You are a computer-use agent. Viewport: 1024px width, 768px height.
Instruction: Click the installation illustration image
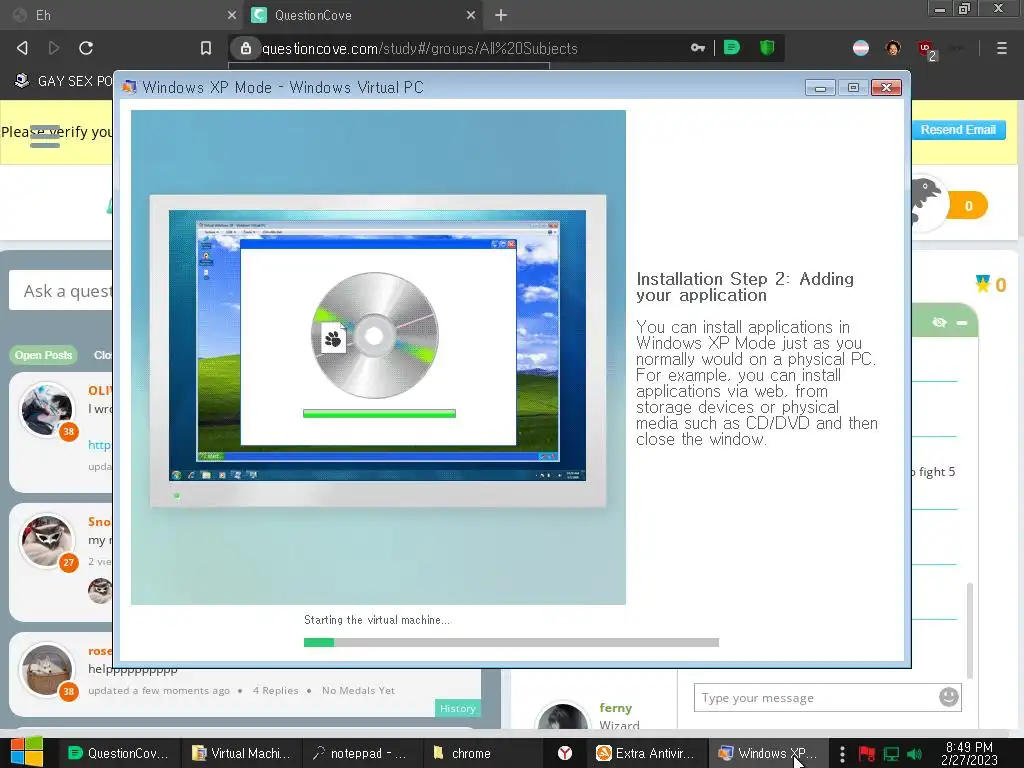point(378,357)
